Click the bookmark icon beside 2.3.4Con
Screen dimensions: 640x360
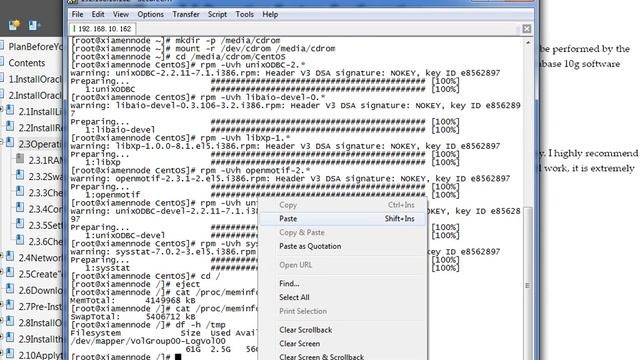[20, 208]
